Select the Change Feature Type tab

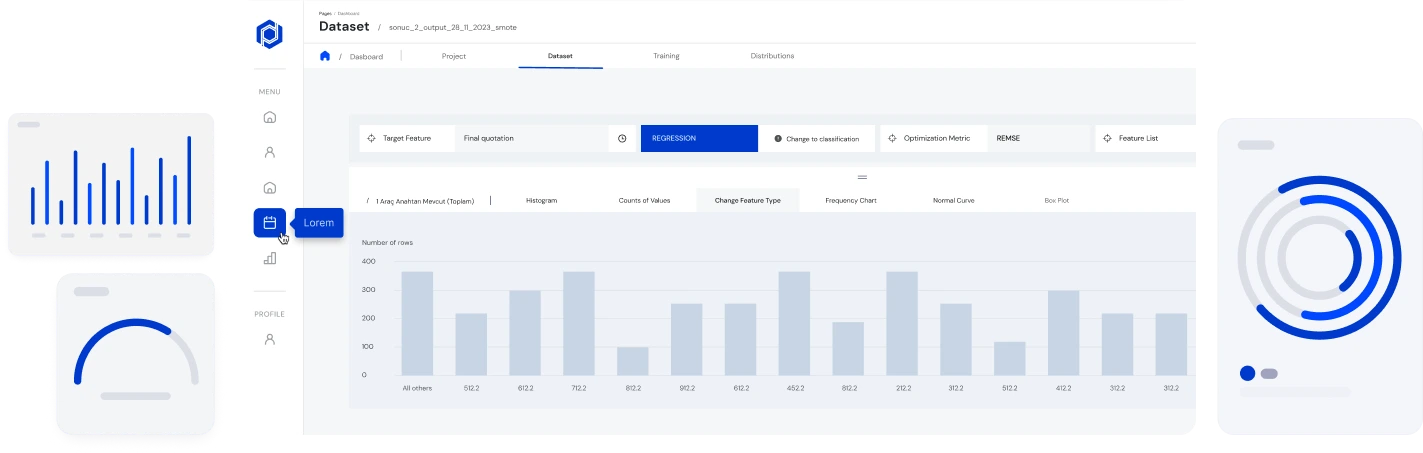(x=747, y=200)
